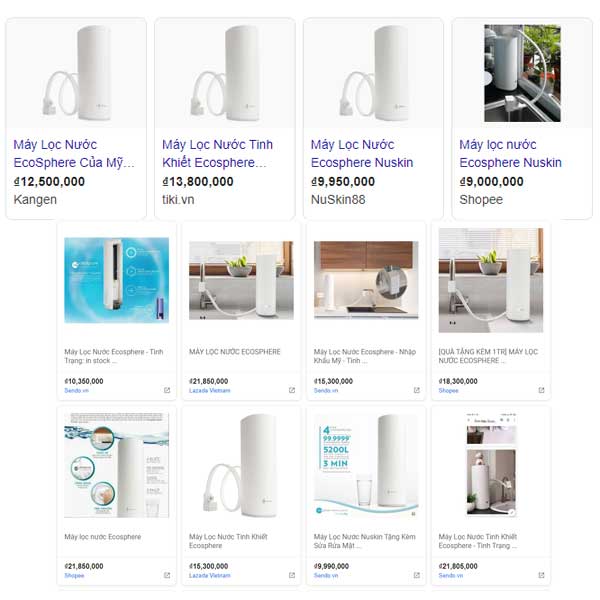Open external link icon on ₫9,990,000 Sendo card
The height and width of the screenshot is (600, 600).
[417, 575]
